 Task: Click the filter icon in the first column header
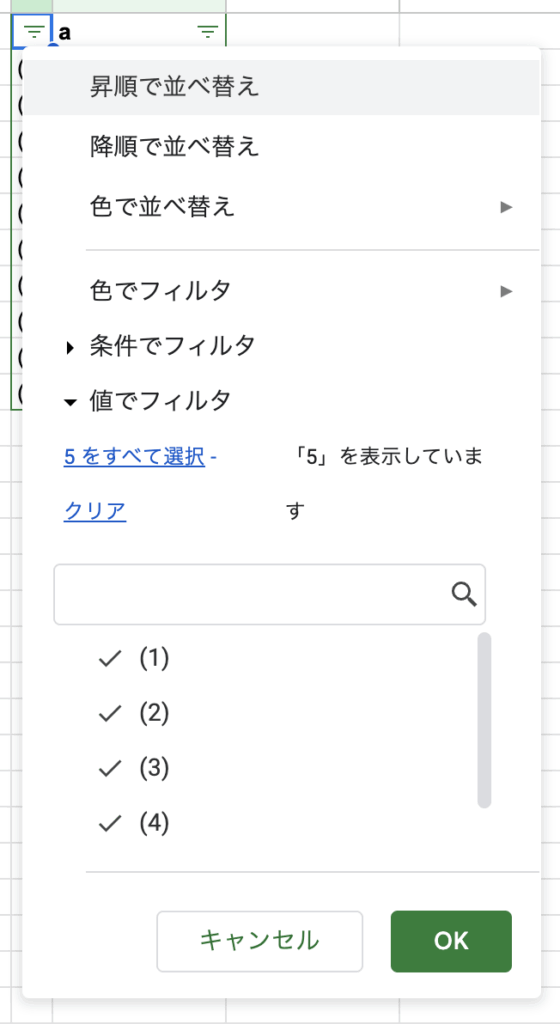(x=33, y=31)
